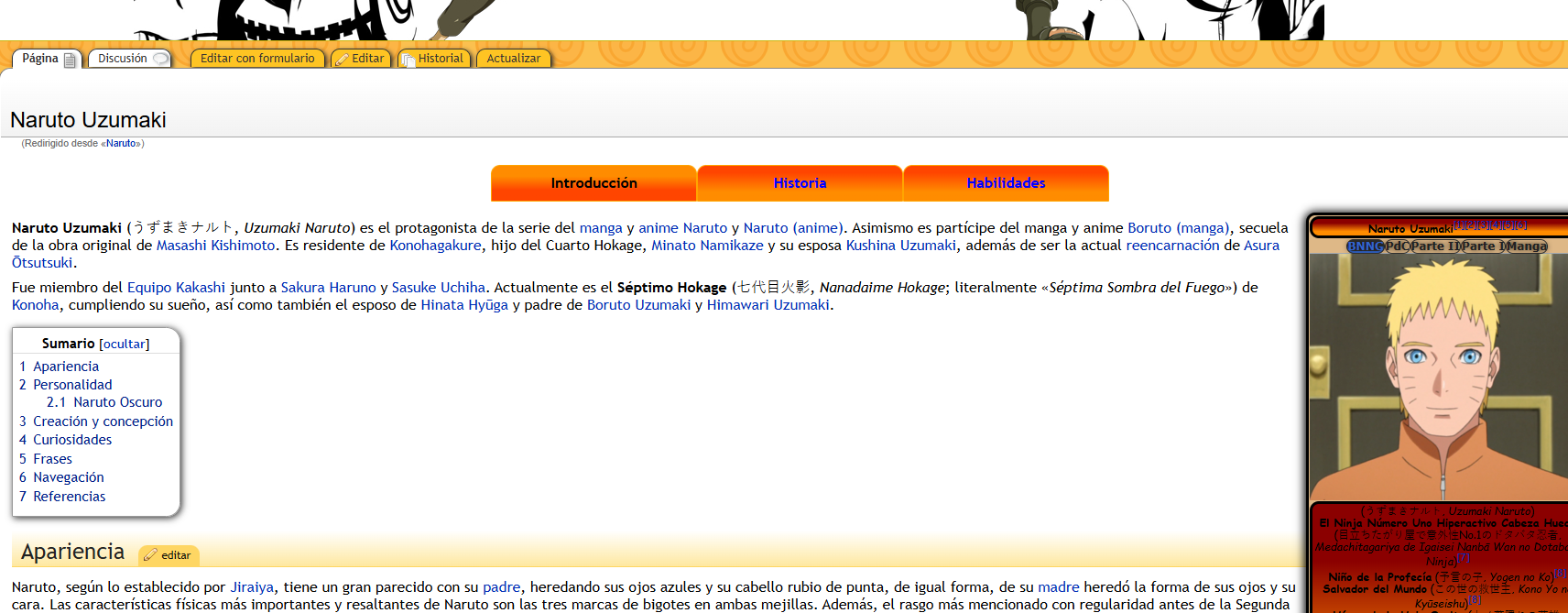Jump to Navegación in the Sumario
This screenshot has height=613, width=1568.
tap(69, 477)
